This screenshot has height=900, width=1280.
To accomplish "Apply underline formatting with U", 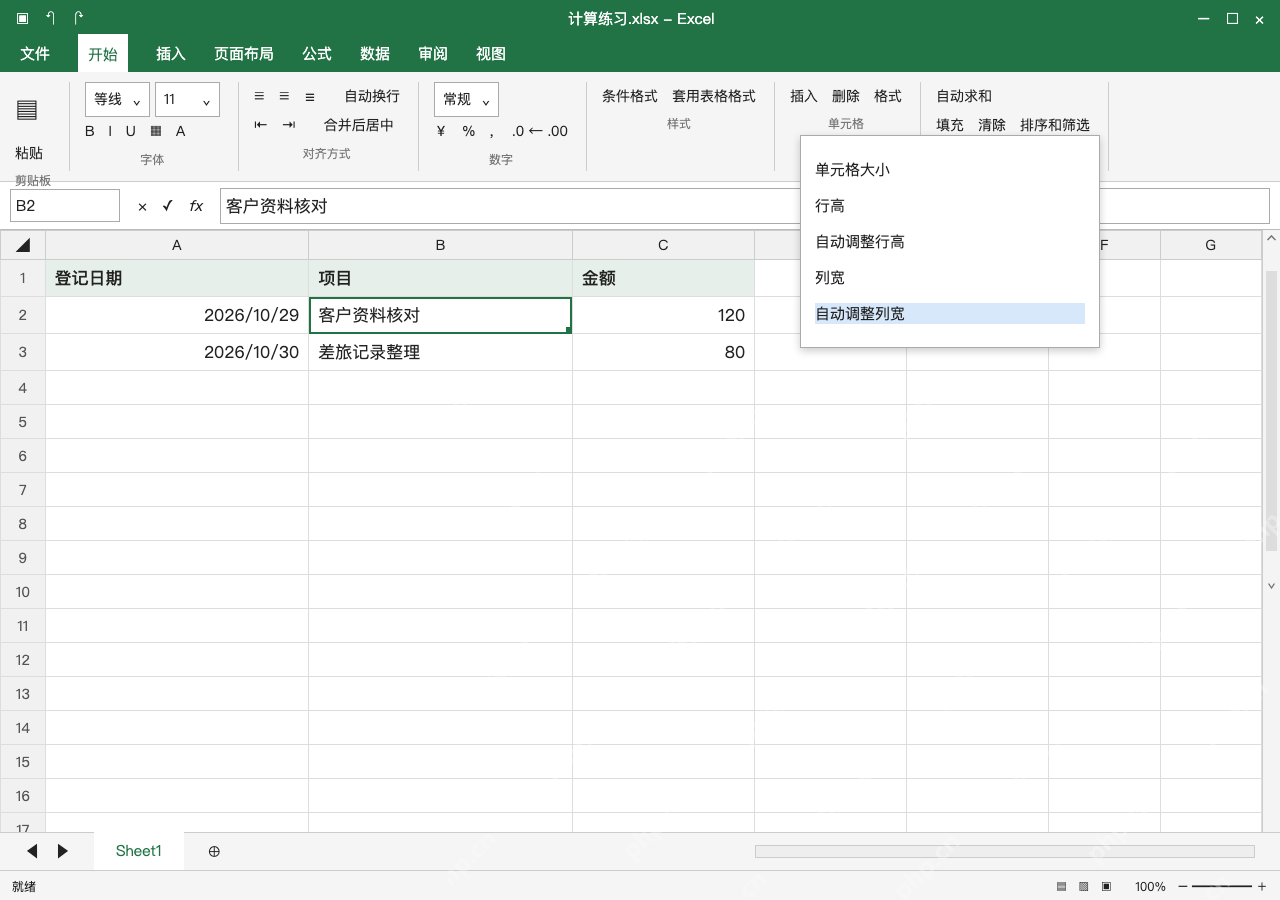I will pos(130,131).
